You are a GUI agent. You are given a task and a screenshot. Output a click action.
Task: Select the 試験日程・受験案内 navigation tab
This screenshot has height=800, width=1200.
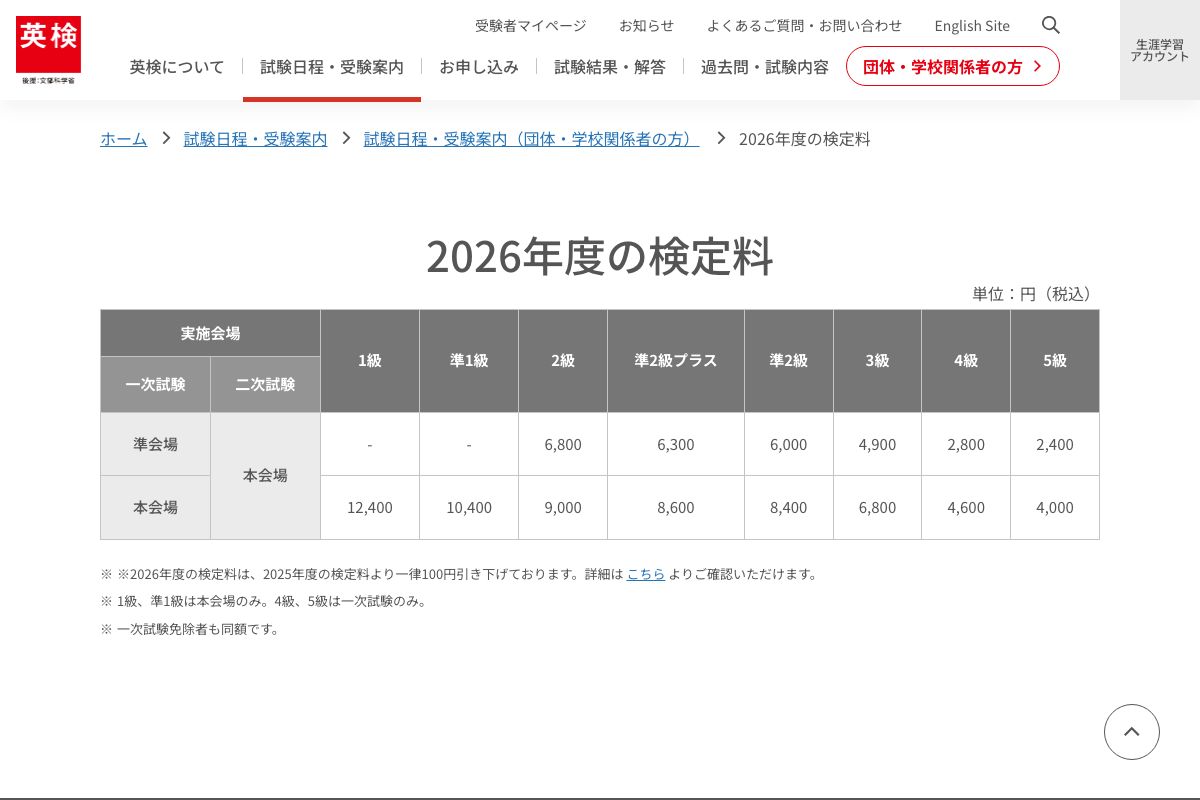point(332,66)
